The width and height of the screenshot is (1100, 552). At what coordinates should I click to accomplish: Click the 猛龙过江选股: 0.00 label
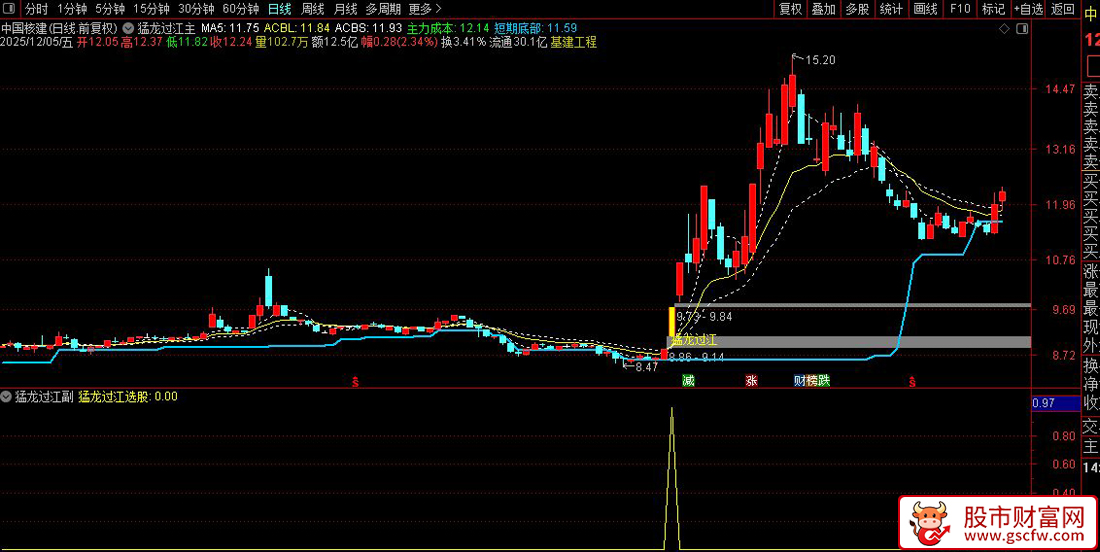(128, 396)
